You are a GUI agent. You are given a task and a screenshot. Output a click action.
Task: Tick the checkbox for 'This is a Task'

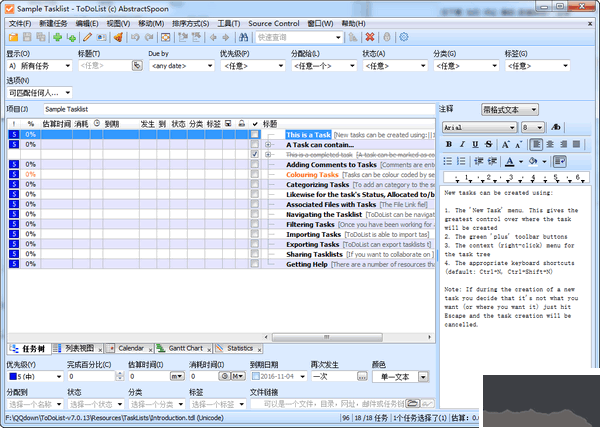click(x=255, y=134)
